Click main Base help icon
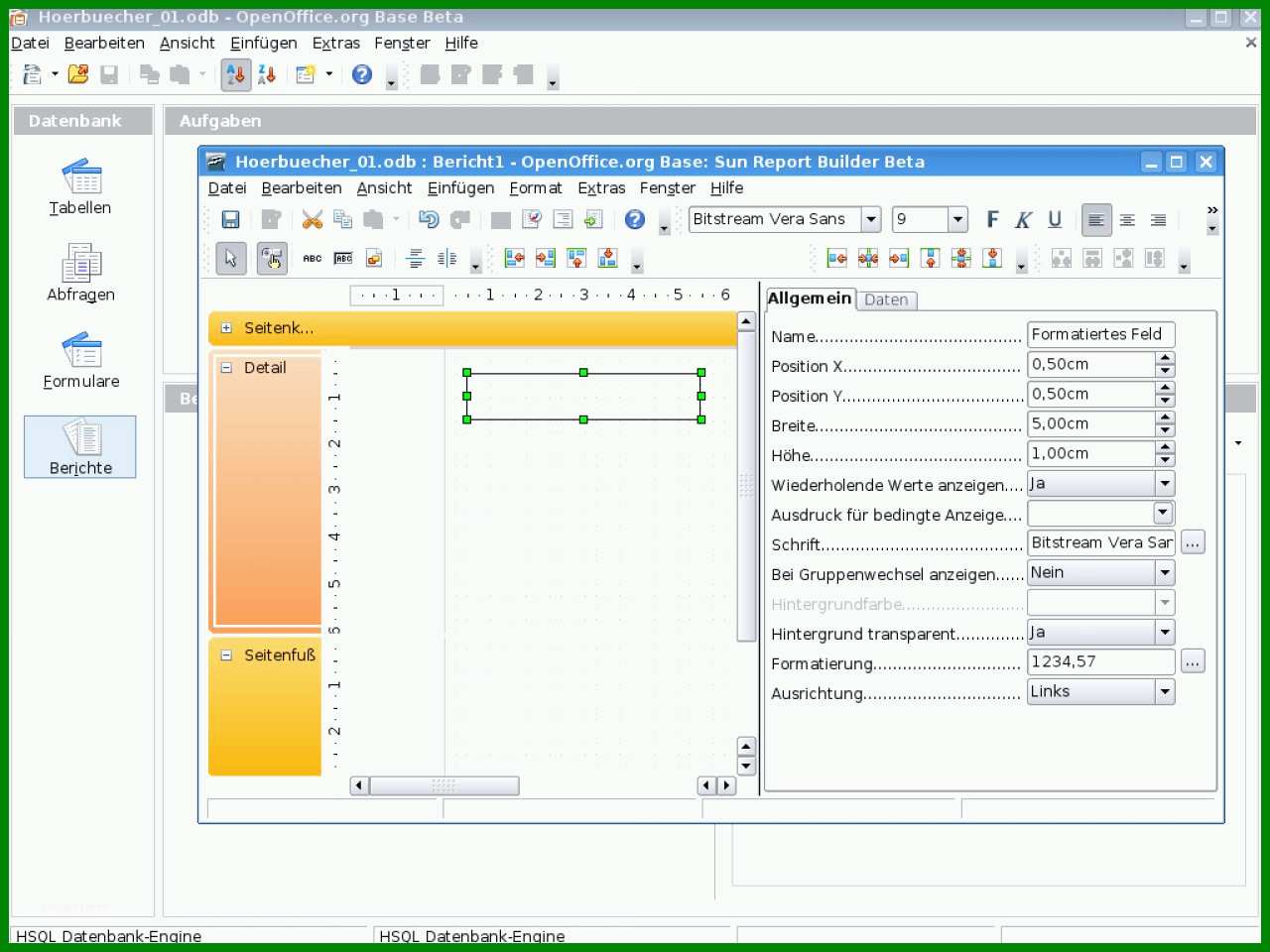1270x952 pixels. coord(362,74)
